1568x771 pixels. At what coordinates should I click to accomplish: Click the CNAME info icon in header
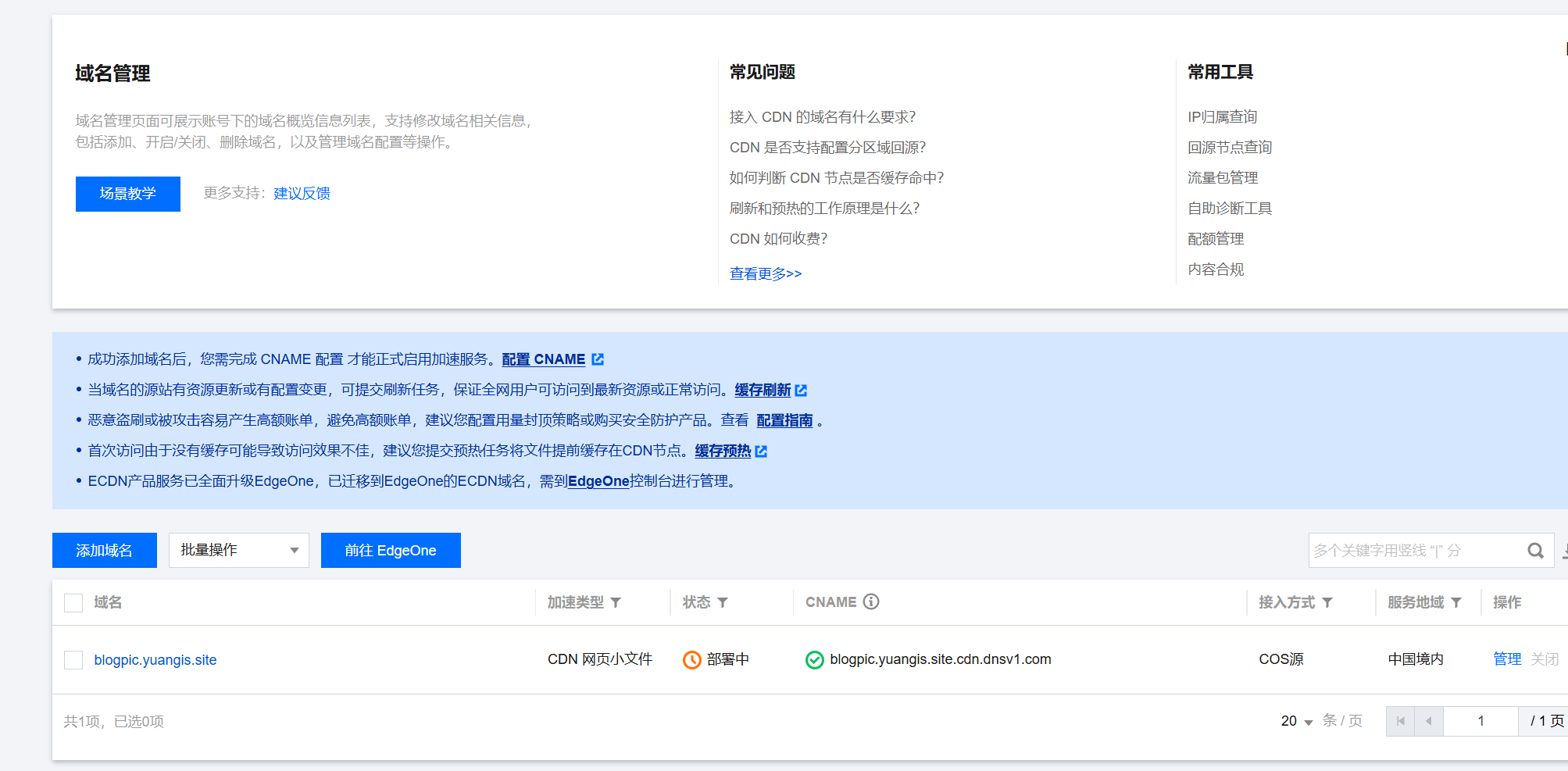click(871, 601)
